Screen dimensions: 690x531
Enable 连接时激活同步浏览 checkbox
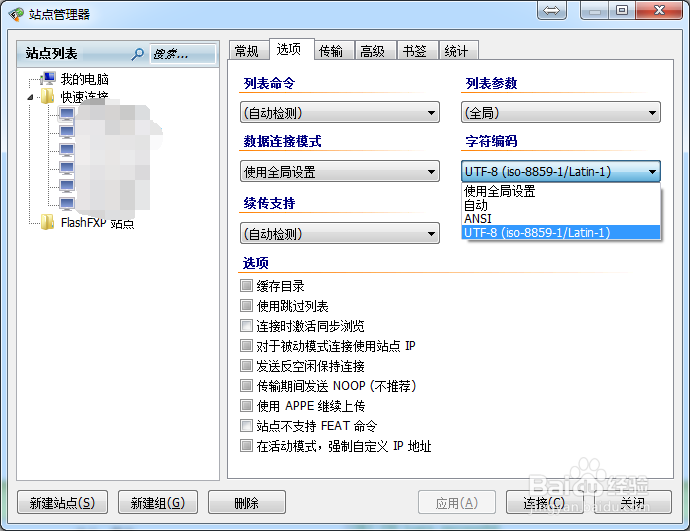pos(246,326)
